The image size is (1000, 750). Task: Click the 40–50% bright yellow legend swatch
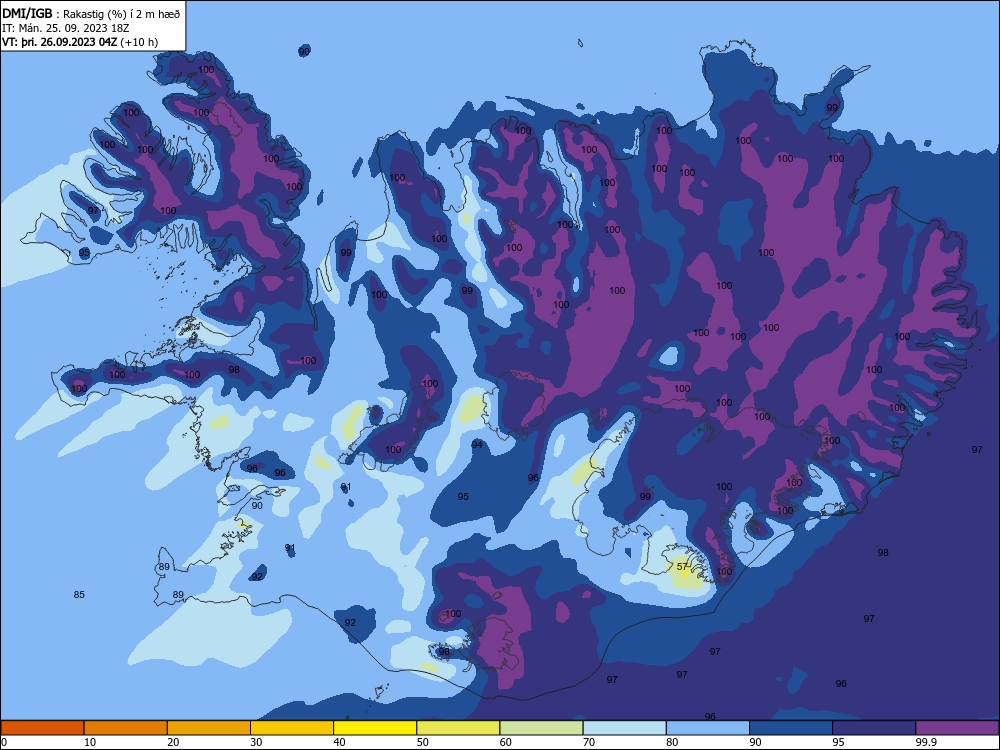point(375,728)
